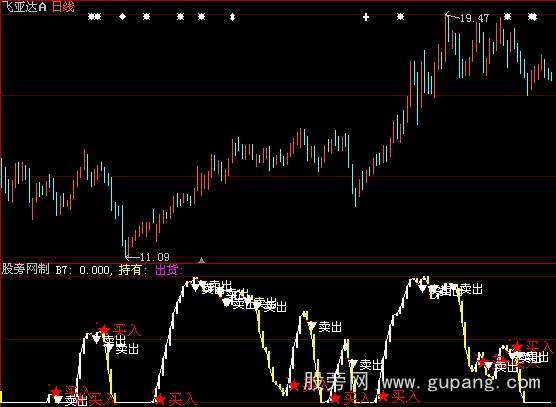Click the 11.09 low price label

[155, 257]
